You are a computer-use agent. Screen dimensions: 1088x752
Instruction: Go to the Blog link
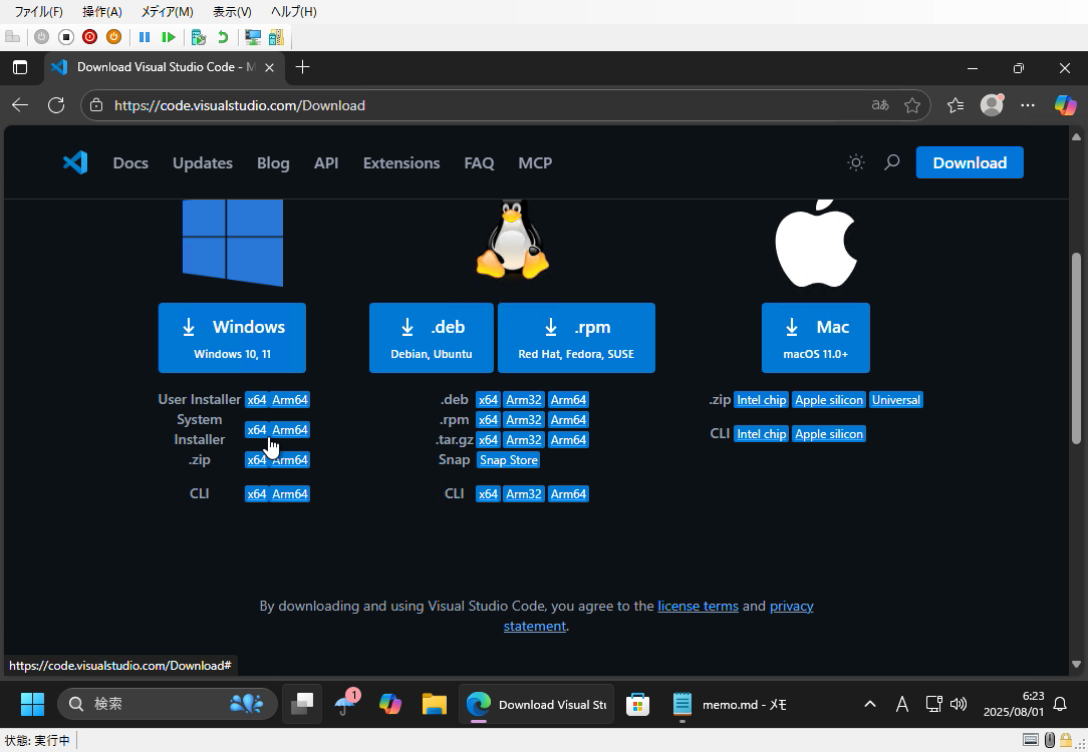pos(273,163)
